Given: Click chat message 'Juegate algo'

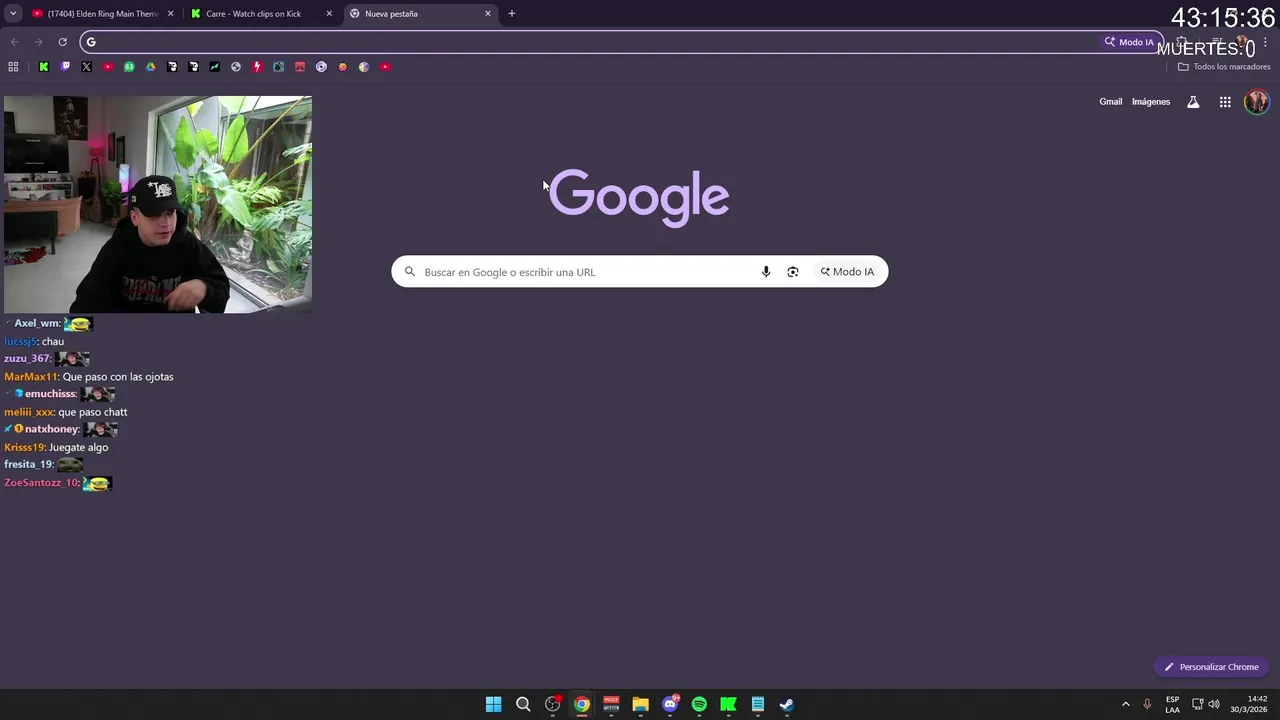Looking at the screenshot, I should pos(78,448).
